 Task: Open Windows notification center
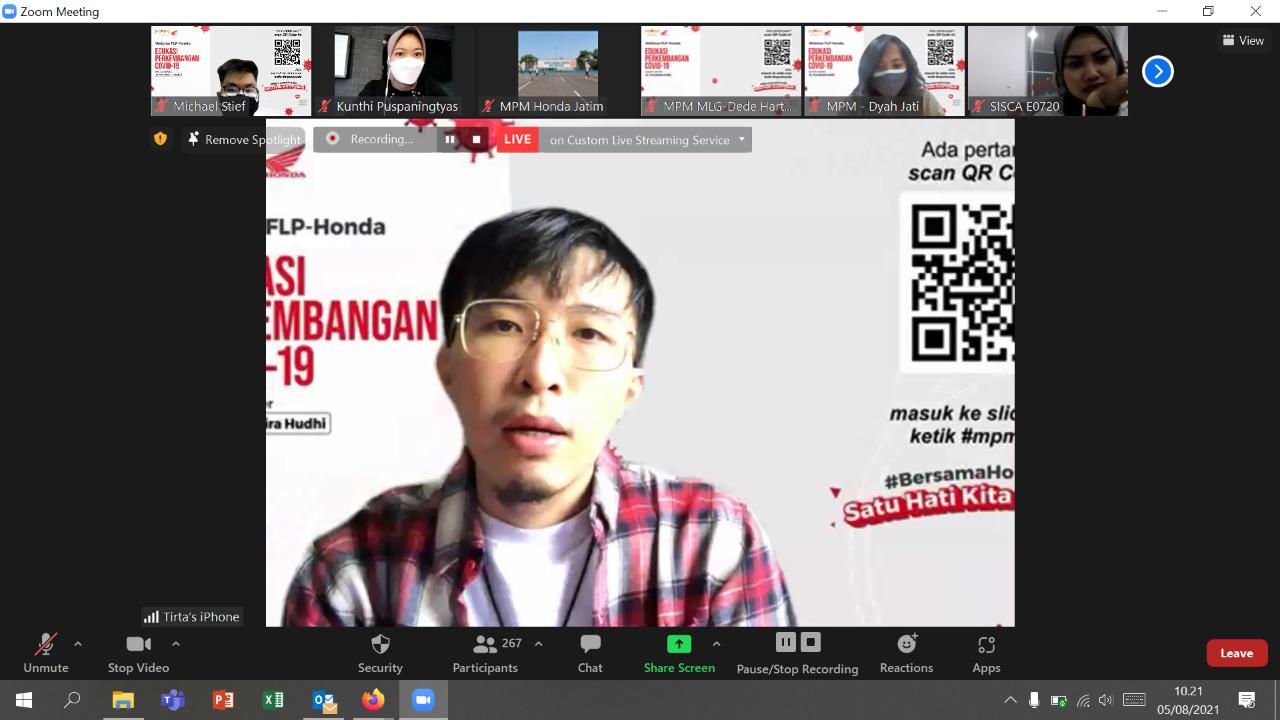tap(1247, 700)
